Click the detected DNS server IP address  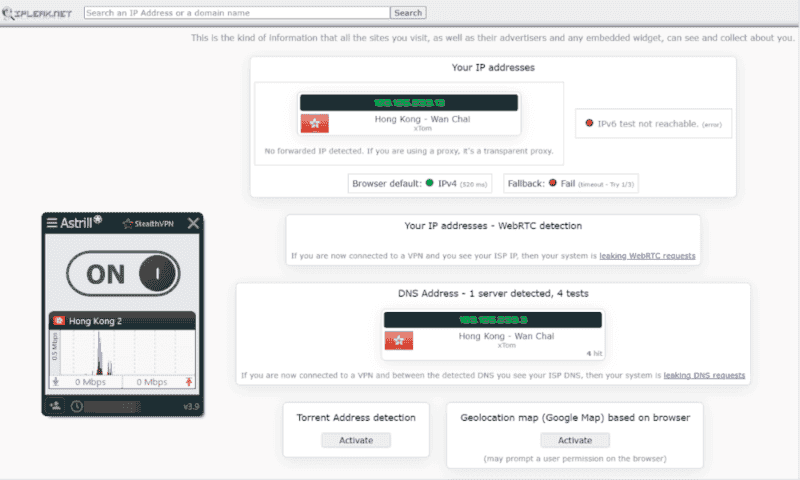(x=493, y=320)
